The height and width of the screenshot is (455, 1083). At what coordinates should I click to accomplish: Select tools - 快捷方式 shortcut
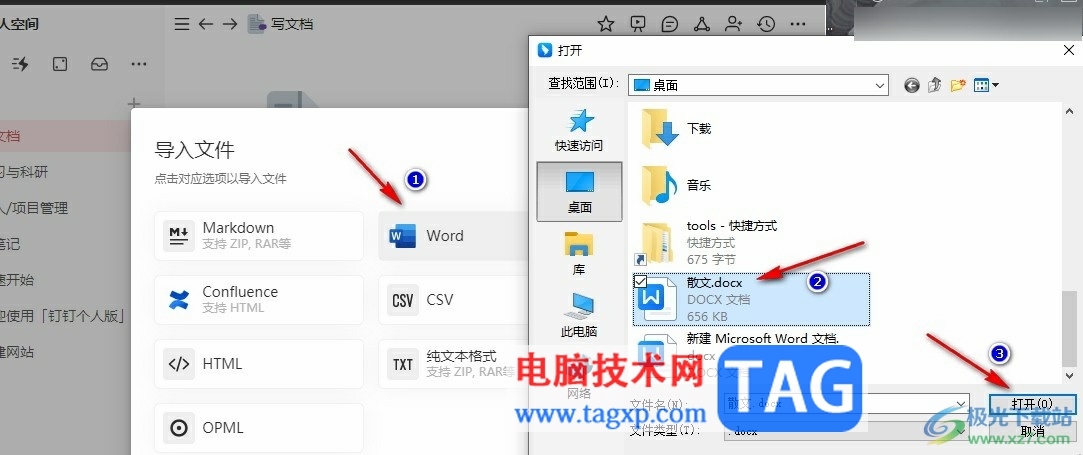705,242
